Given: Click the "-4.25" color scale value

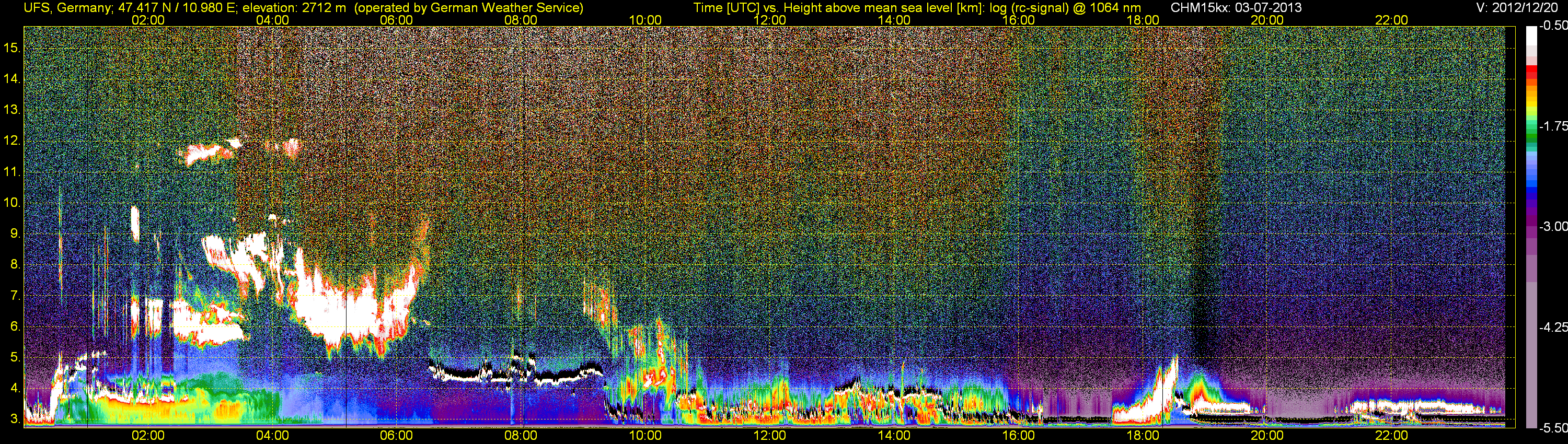Looking at the screenshot, I should point(1553,327).
